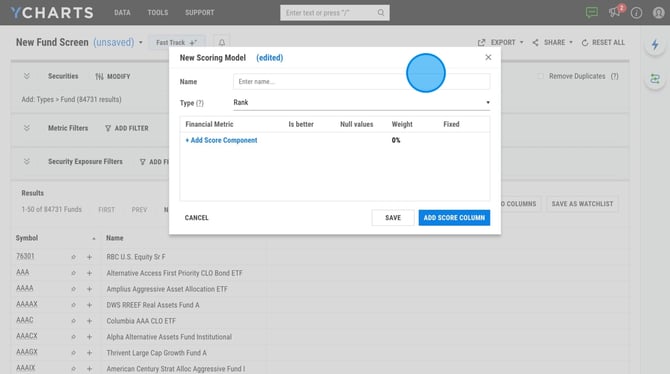Click plus icon for AAACX row
Viewport: 670px width, 374px height.
[89, 337]
